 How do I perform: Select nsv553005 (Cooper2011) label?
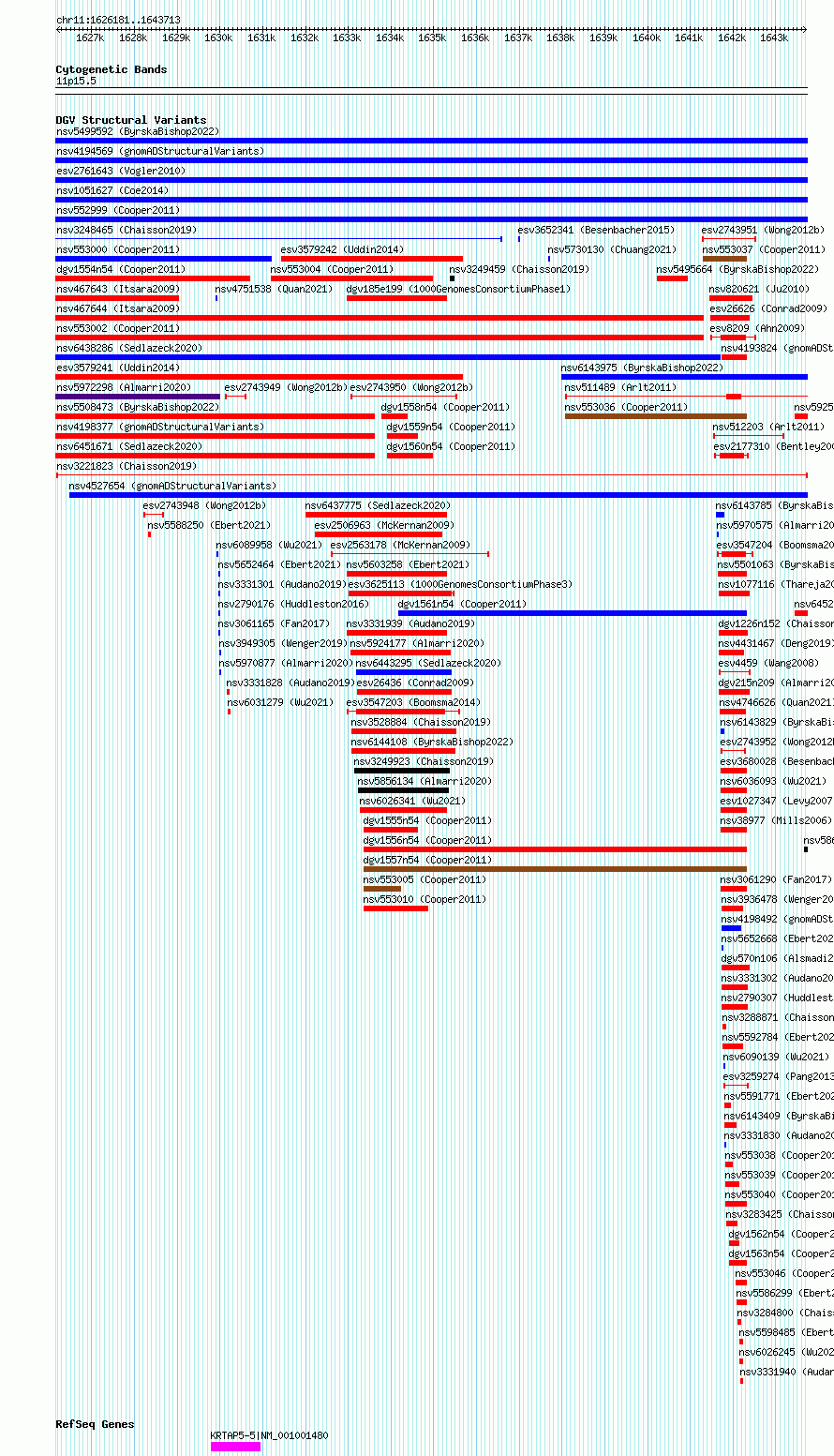pyautogui.click(x=425, y=879)
